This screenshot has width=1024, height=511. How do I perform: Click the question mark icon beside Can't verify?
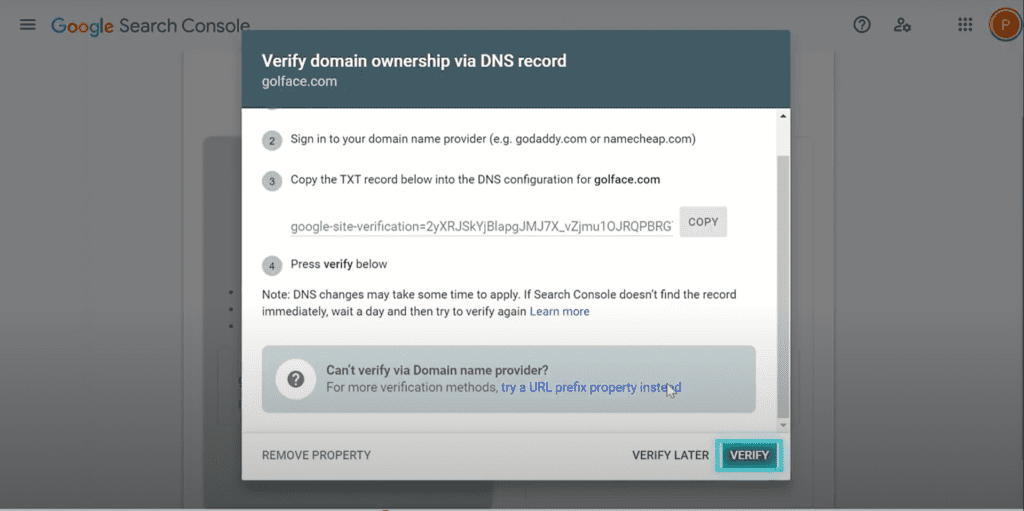tap(296, 379)
